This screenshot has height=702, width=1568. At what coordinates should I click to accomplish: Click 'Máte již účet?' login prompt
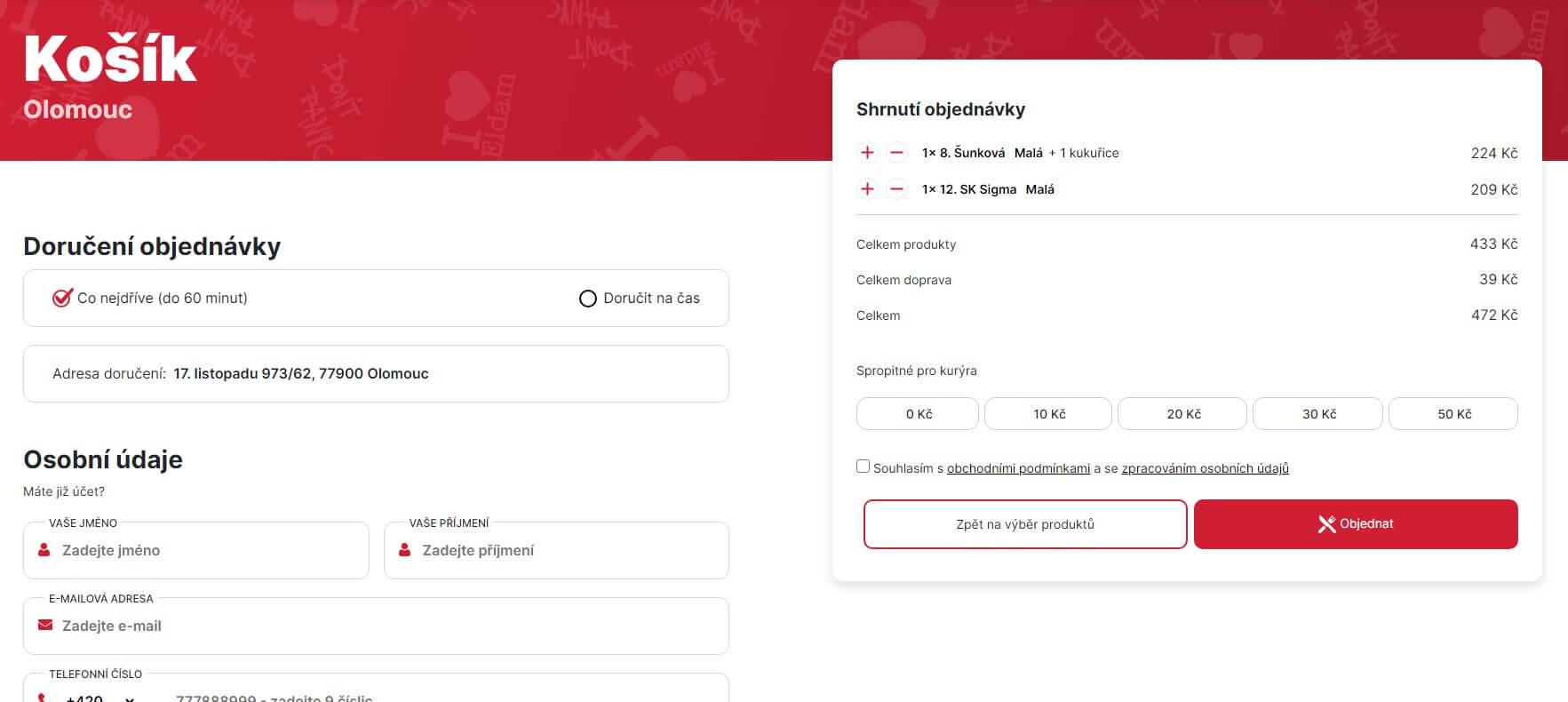(x=64, y=491)
